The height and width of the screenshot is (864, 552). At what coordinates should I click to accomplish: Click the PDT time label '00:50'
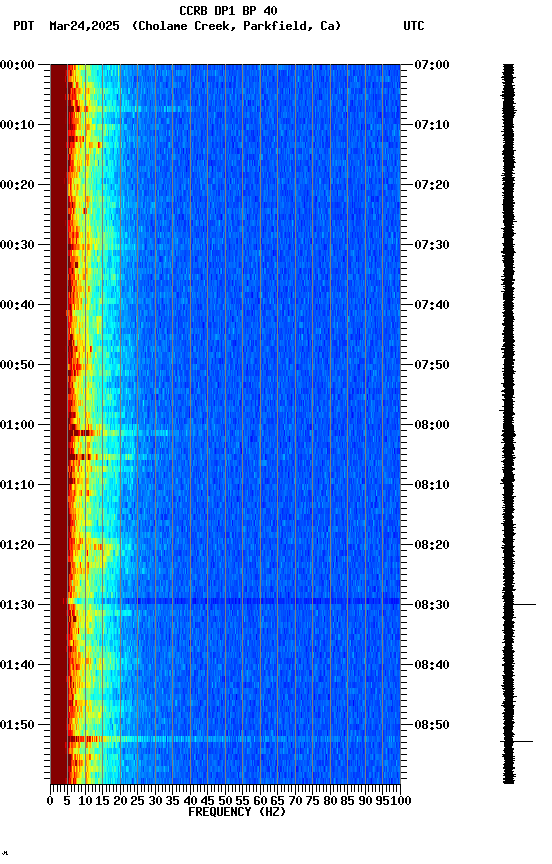coord(17,365)
